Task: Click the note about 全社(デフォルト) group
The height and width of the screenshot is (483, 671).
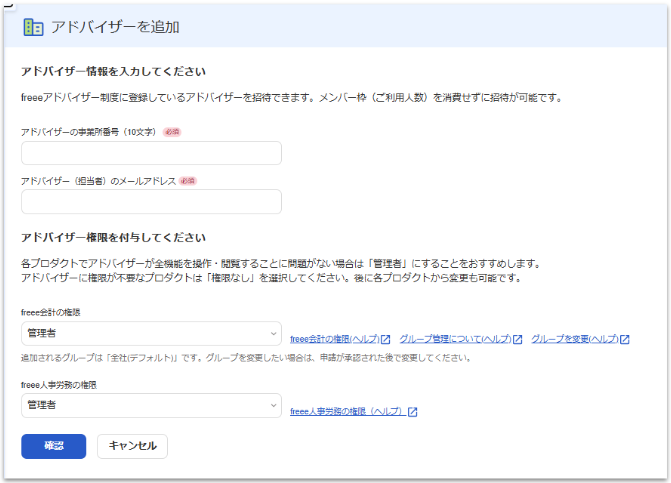Action: point(246,358)
